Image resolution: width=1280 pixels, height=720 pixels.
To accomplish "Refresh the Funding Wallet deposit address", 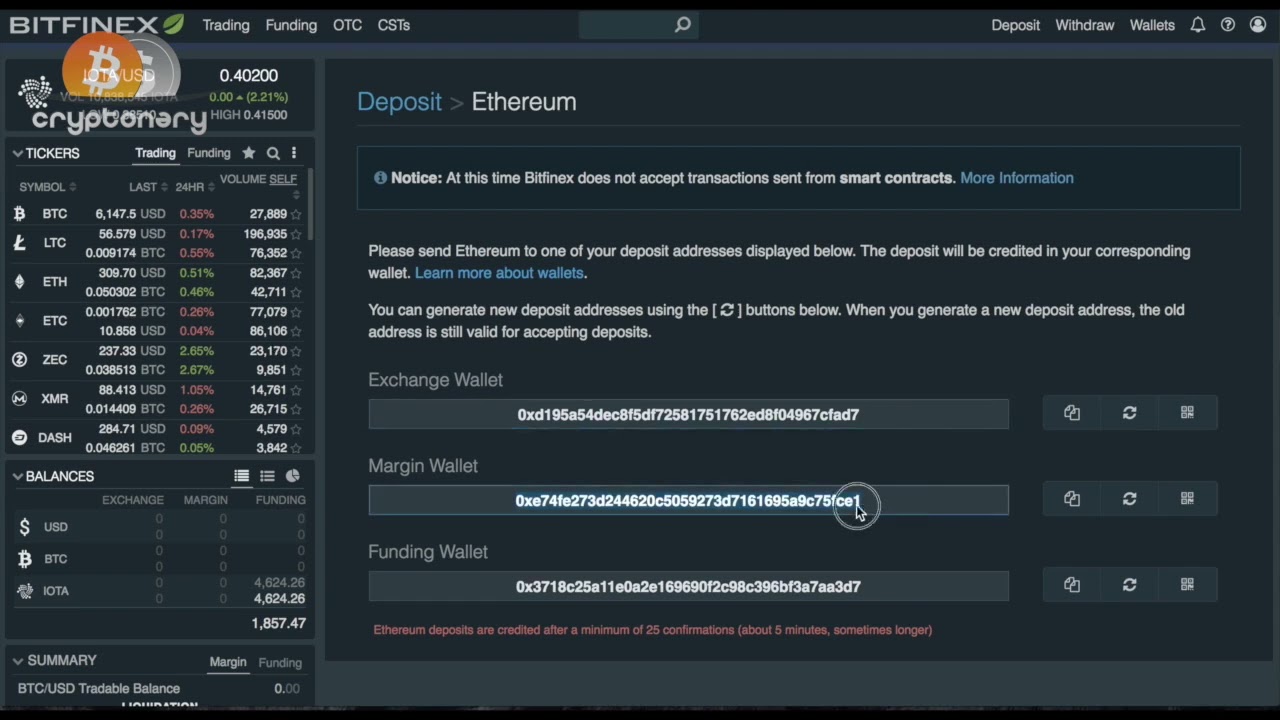I will tap(1130, 585).
